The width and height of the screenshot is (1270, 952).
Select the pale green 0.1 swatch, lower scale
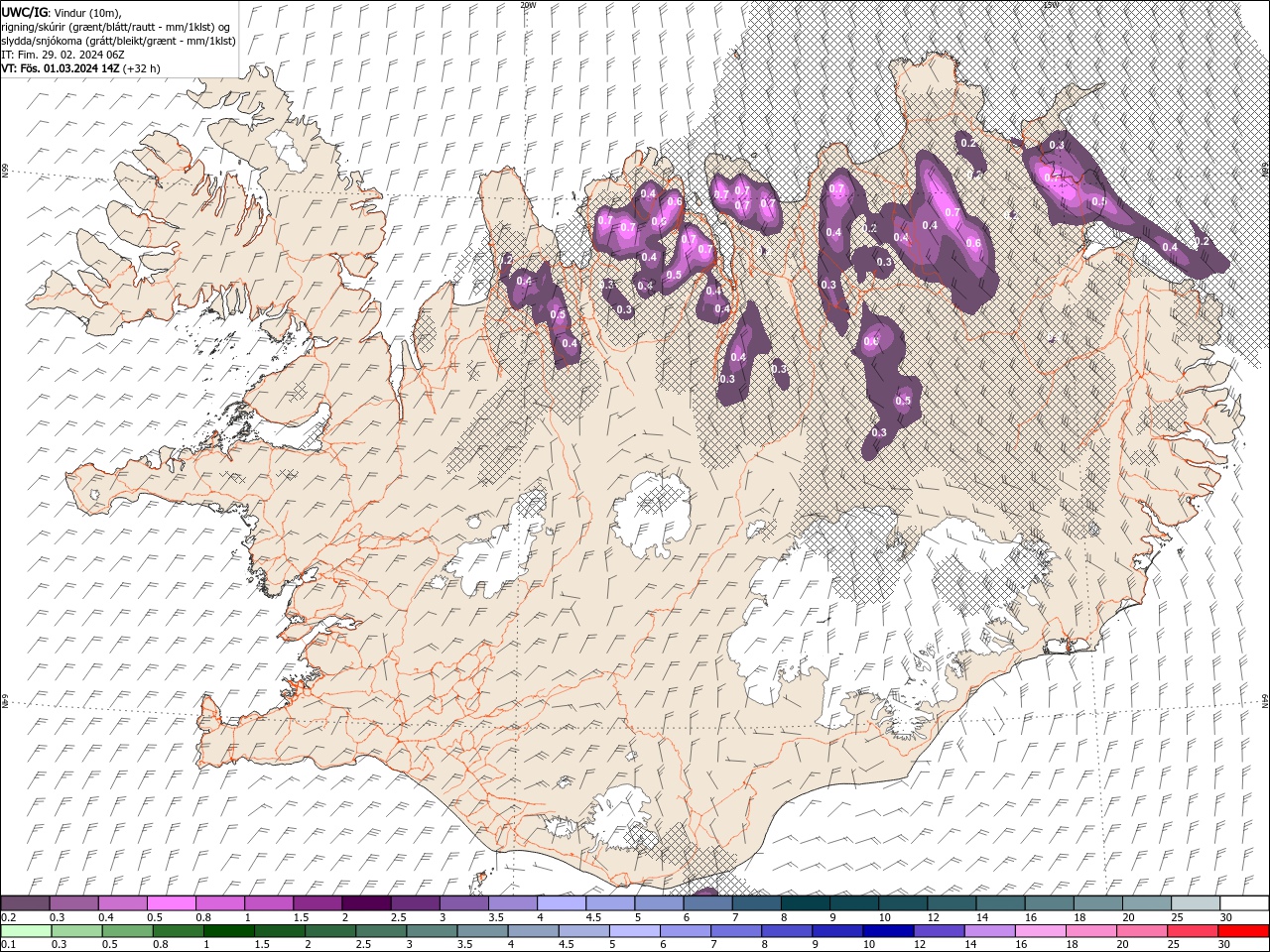click(26, 931)
